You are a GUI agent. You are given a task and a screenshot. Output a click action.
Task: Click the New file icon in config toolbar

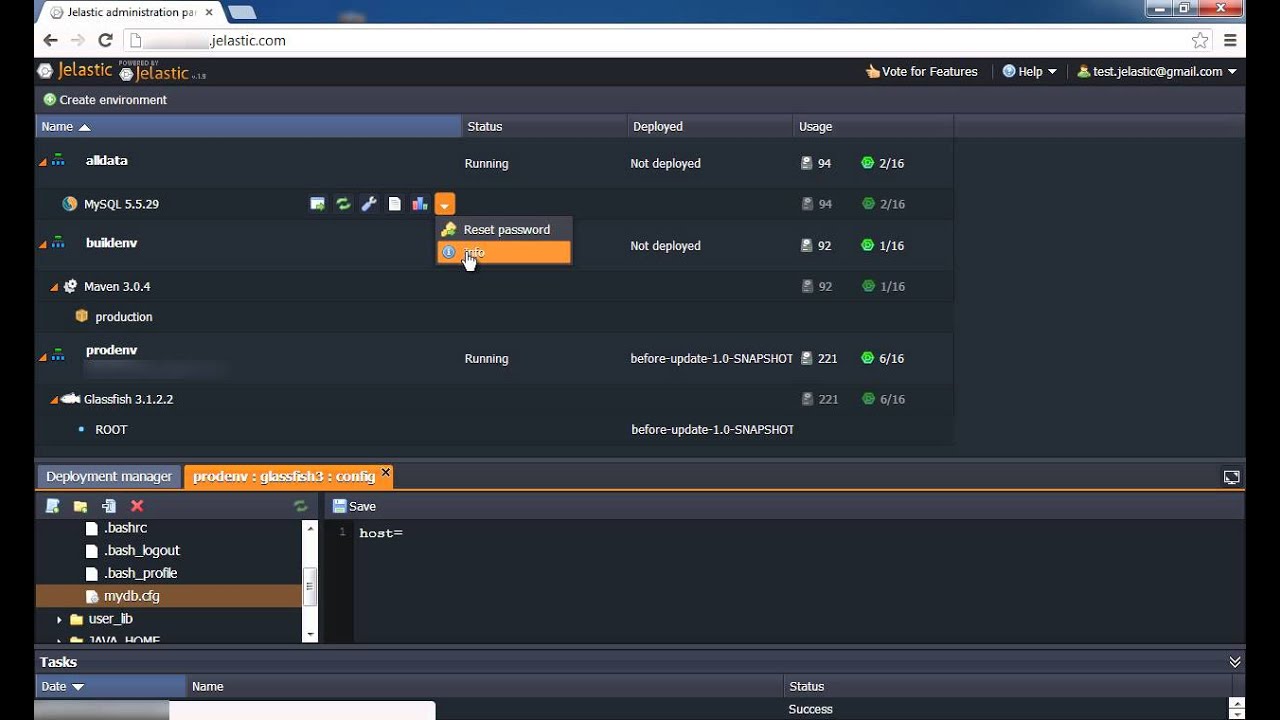53,506
